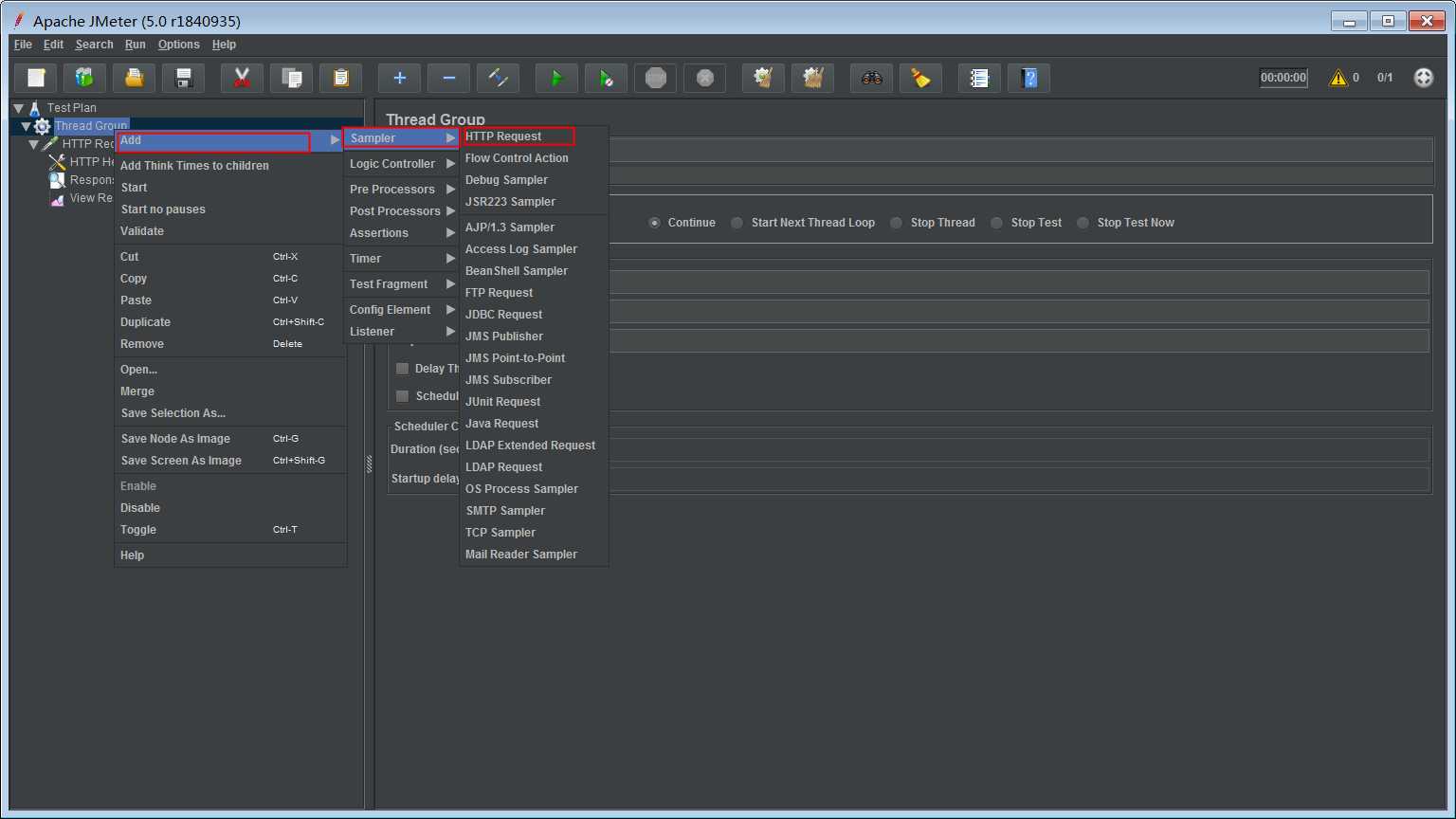Click the Number of Threads input field
This screenshot has height=819, width=1456.
[1019, 282]
